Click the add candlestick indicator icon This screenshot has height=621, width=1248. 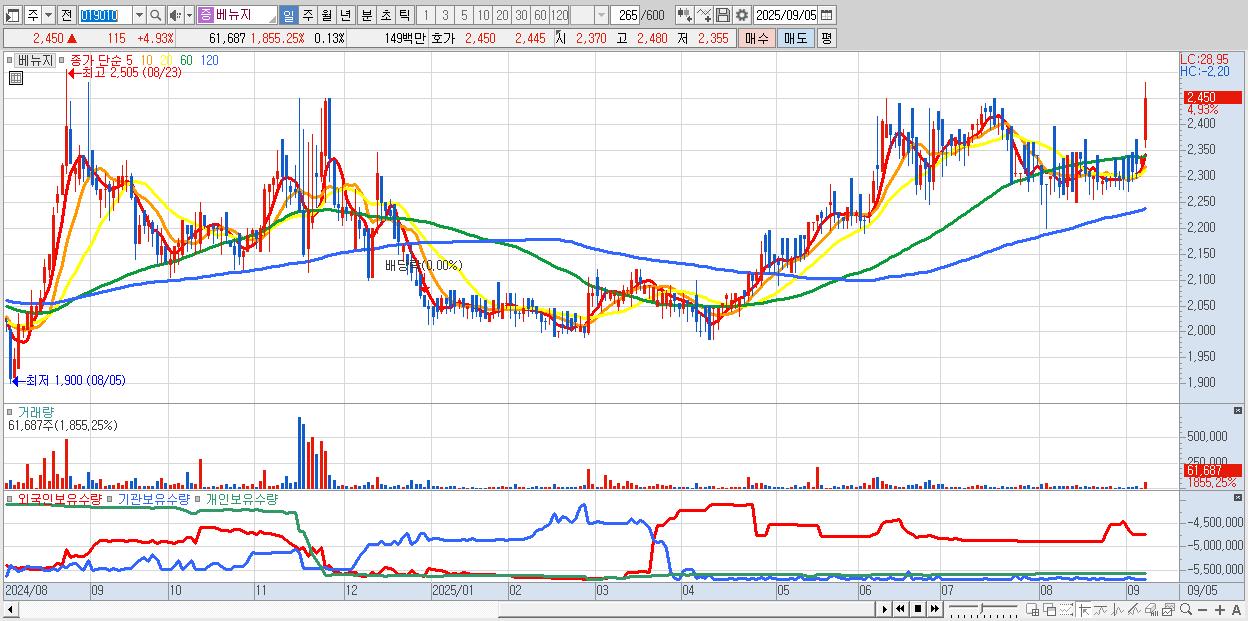(684, 15)
